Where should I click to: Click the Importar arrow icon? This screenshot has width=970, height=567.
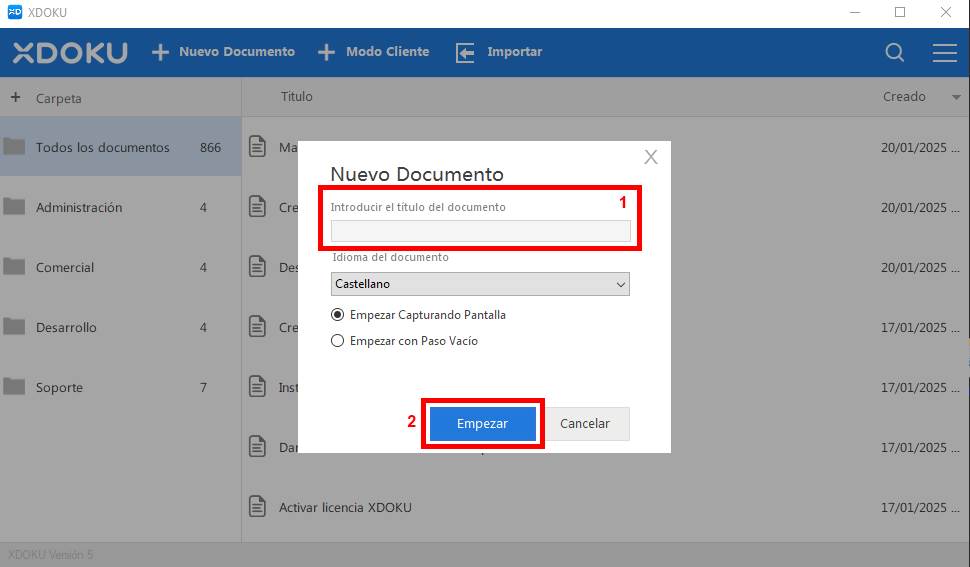(465, 53)
